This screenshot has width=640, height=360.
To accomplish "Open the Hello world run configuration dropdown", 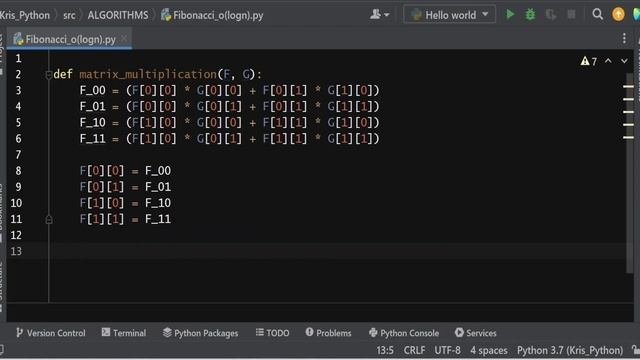I will [x=449, y=15].
